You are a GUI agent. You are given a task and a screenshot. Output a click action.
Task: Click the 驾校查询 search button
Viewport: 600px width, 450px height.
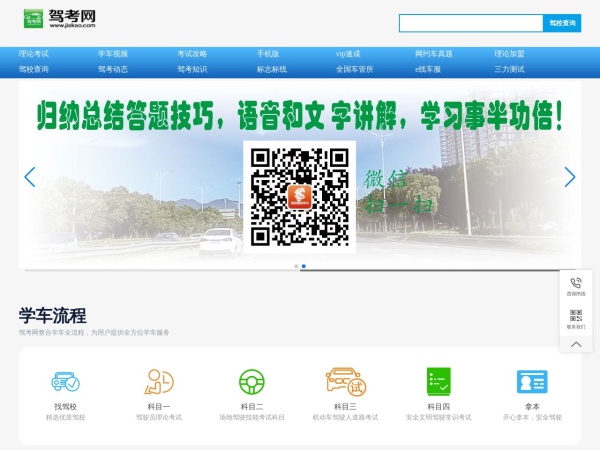562,23
